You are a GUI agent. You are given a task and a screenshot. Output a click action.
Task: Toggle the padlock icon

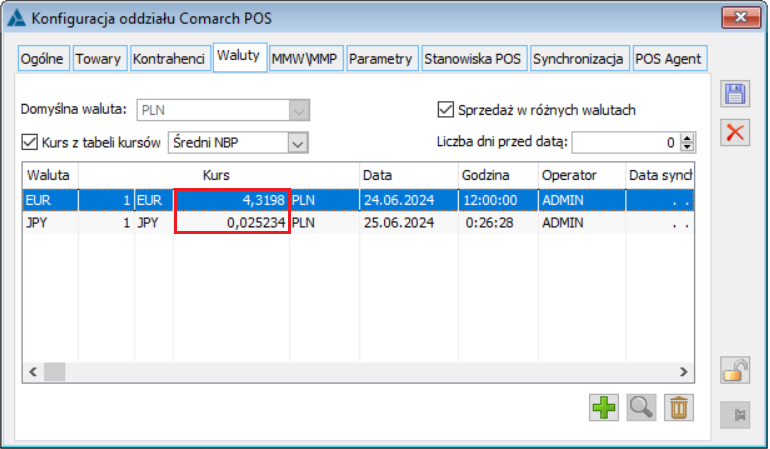click(x=735, y=370)
